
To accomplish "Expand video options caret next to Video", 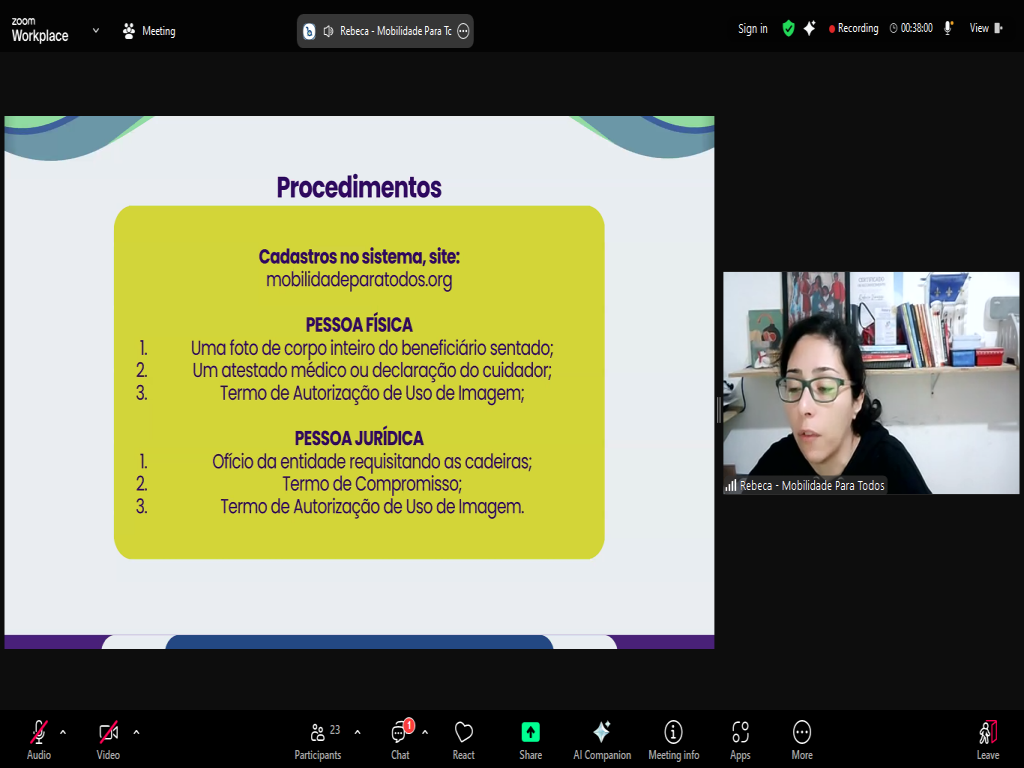I will [x=136, y=731].
